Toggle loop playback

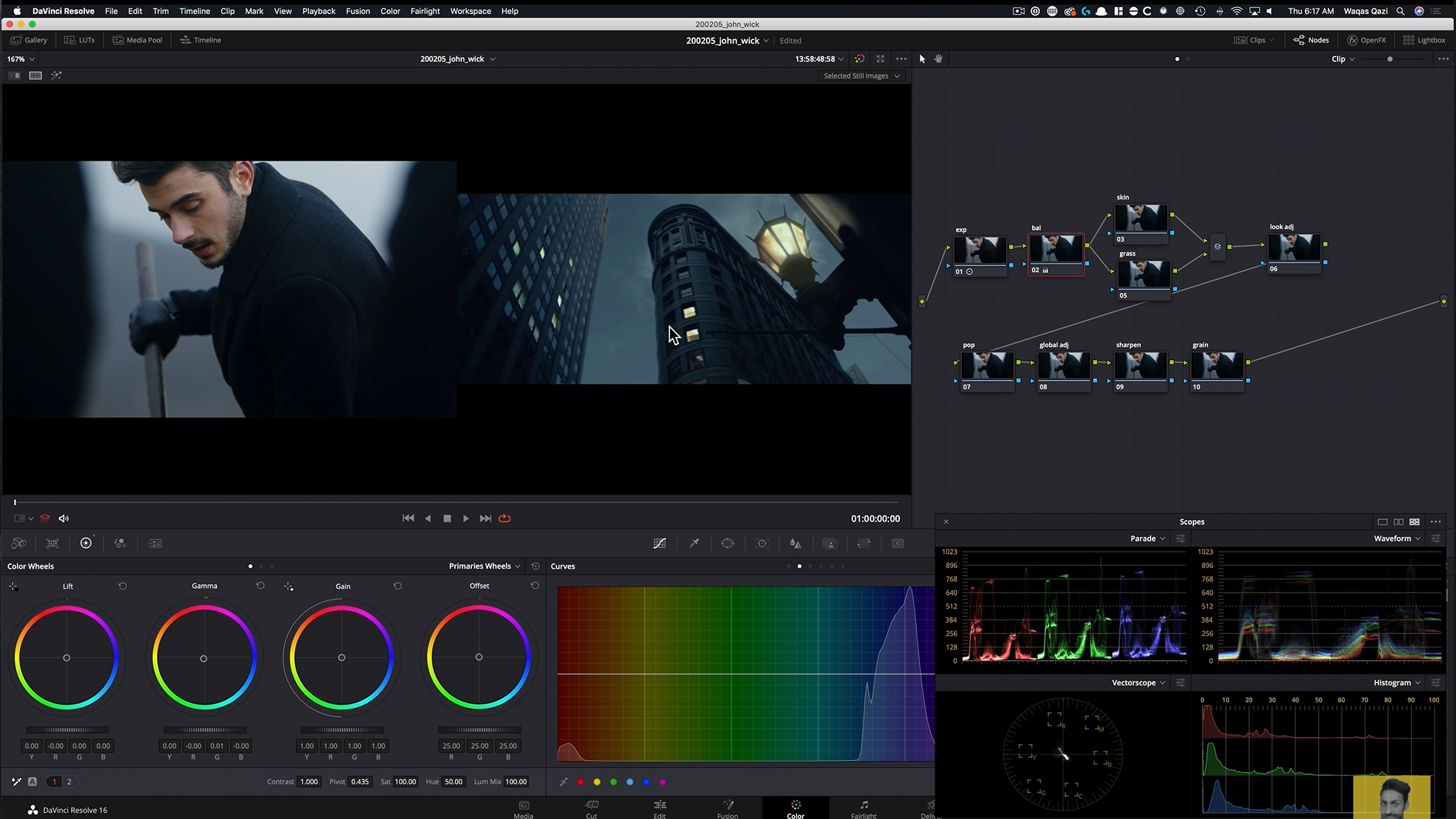click(504, 518)
